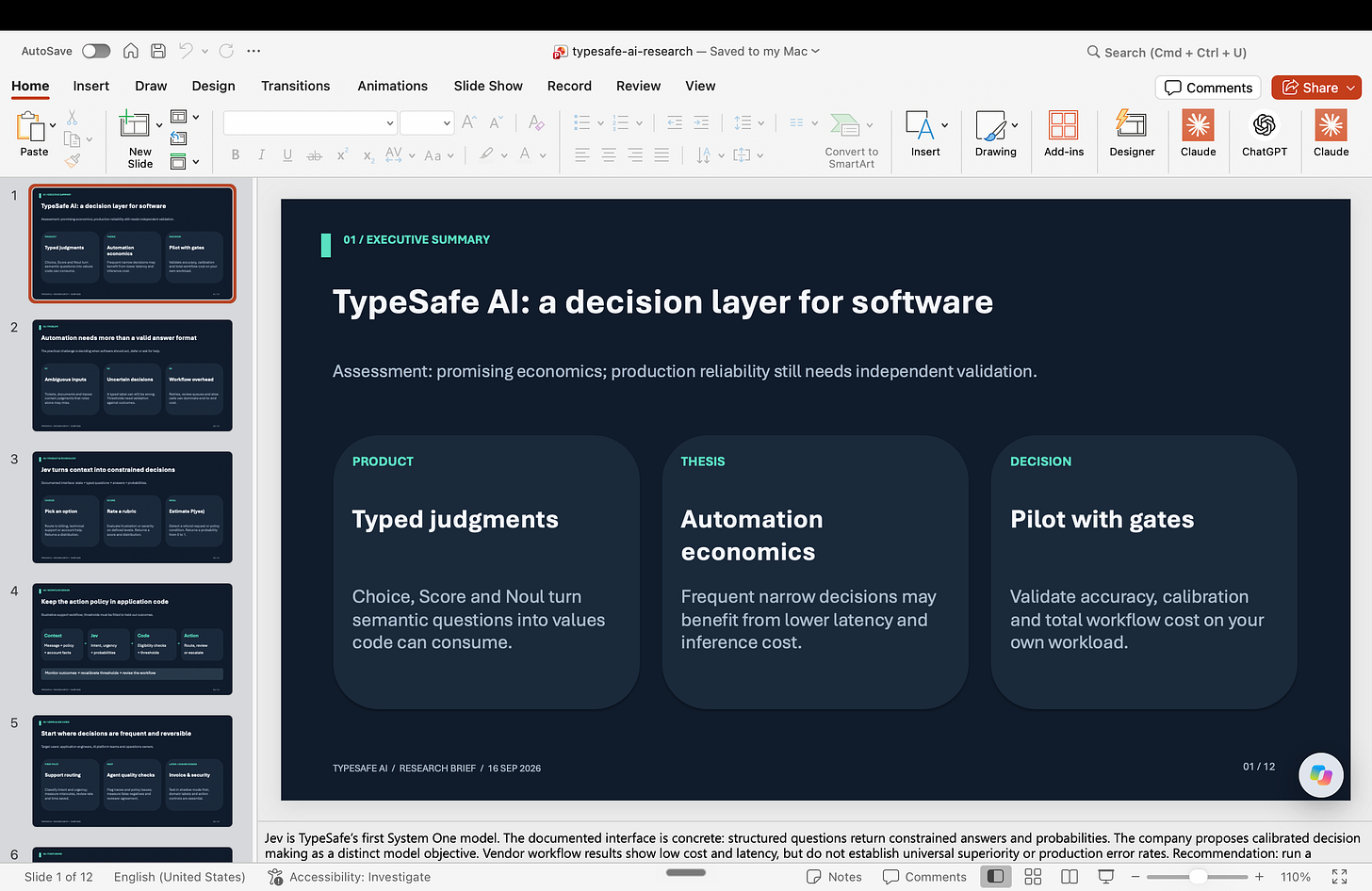This screenshot has height=891, width=1372.
Task: Center-align the text
Action: click(x=609, y=155)
